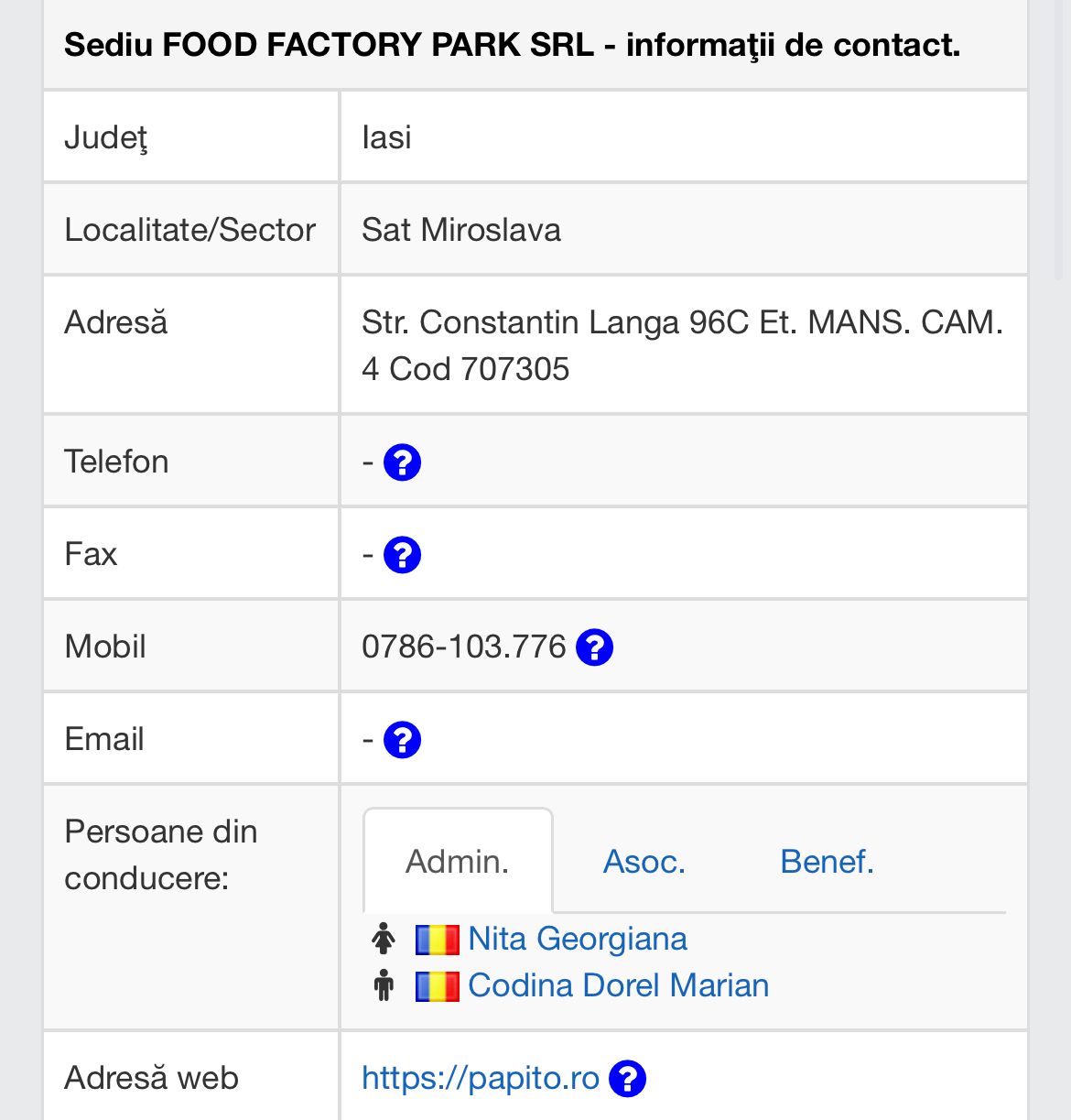Click Romanian flag icon next to Nita Georgiana

click(437, 940)
